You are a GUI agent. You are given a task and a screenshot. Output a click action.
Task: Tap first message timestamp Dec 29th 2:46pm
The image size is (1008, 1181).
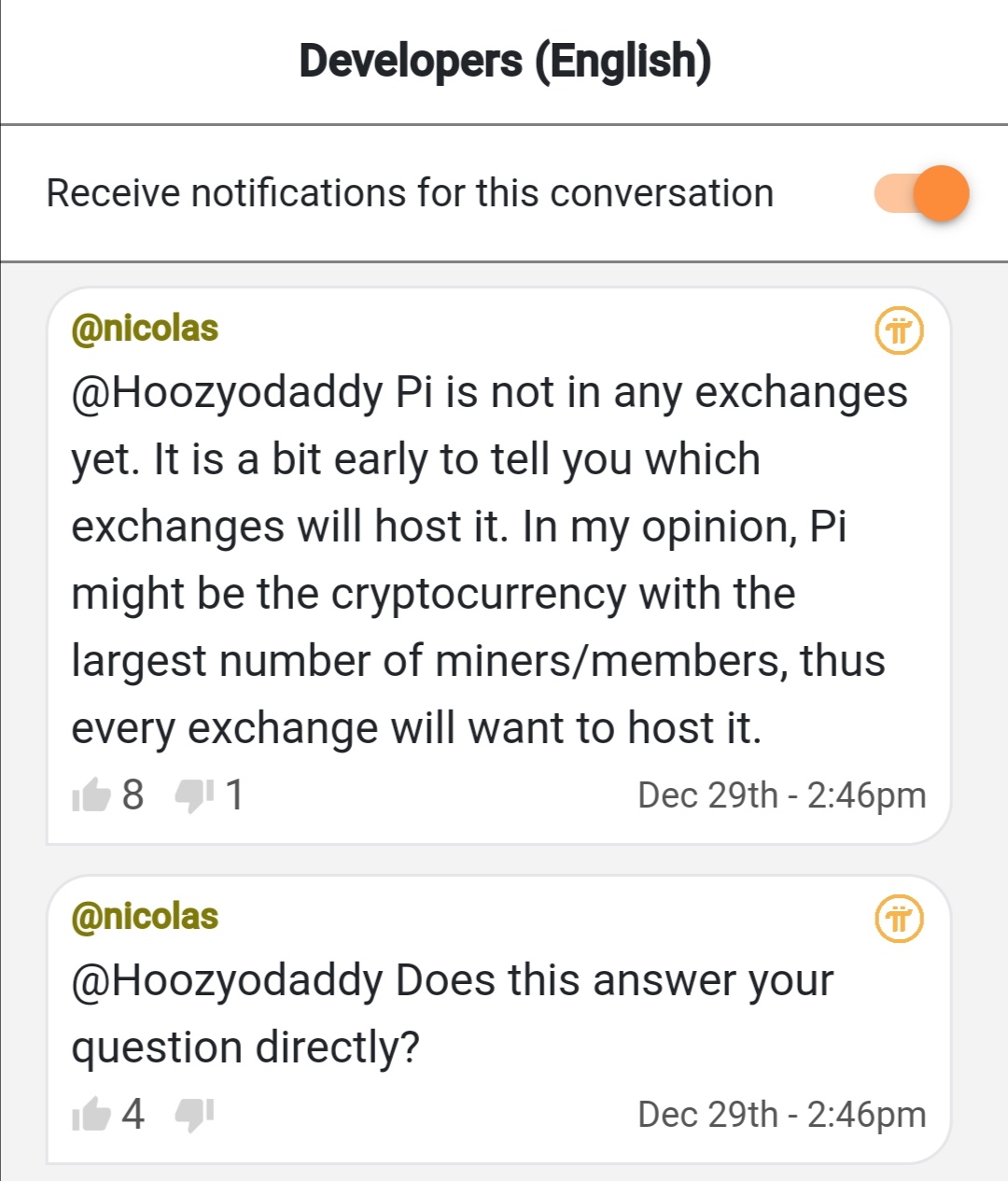(781, 795)
